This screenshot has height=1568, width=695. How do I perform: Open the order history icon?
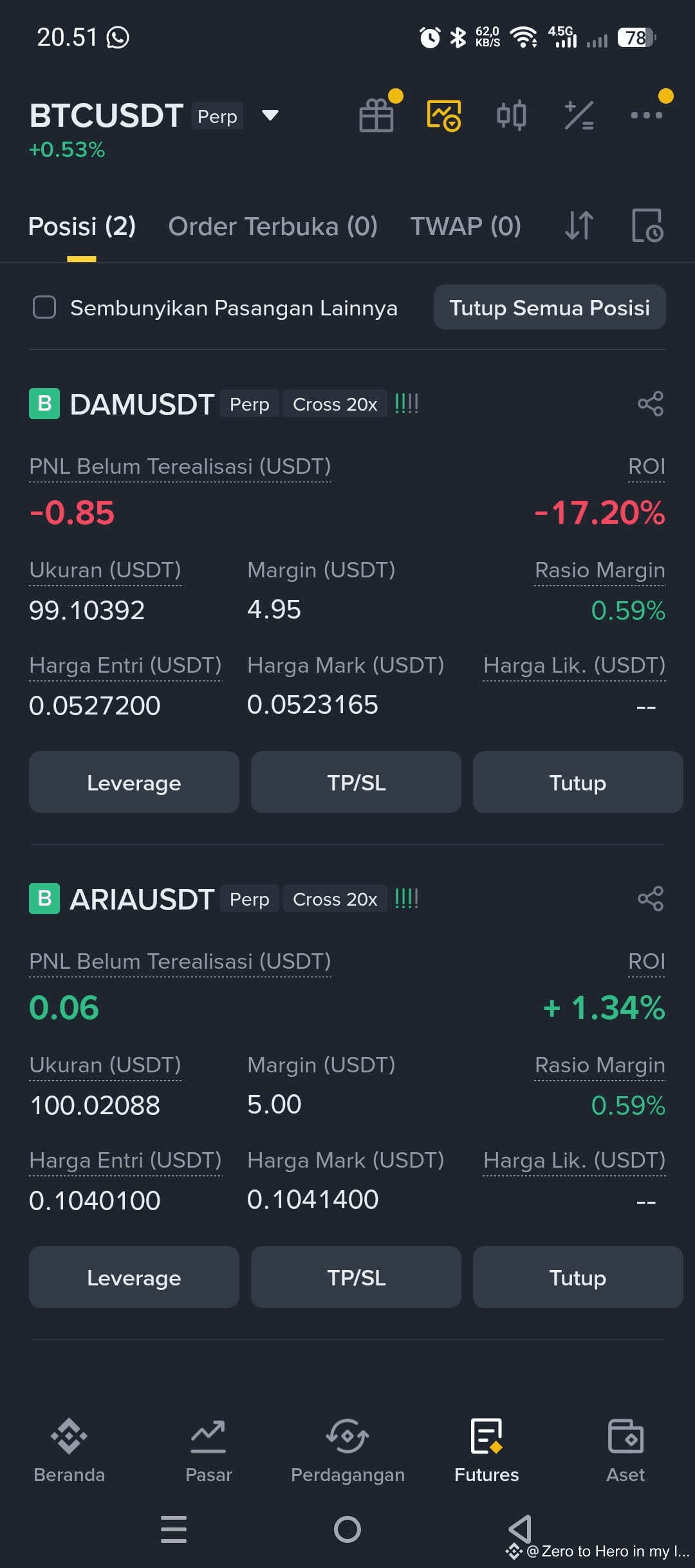point(647,226)
